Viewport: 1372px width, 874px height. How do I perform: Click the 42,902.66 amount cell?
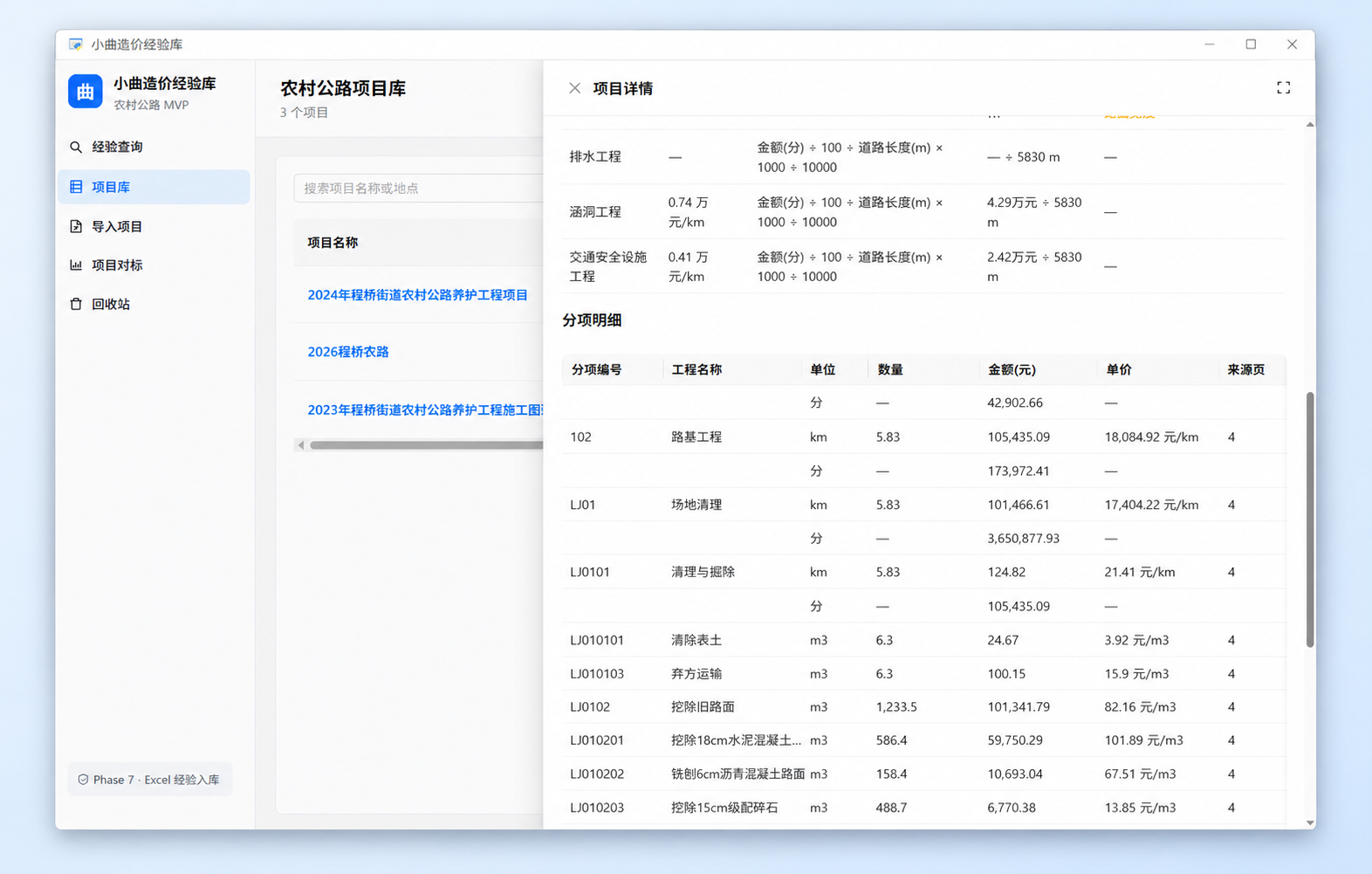(x=1015, y=403)
